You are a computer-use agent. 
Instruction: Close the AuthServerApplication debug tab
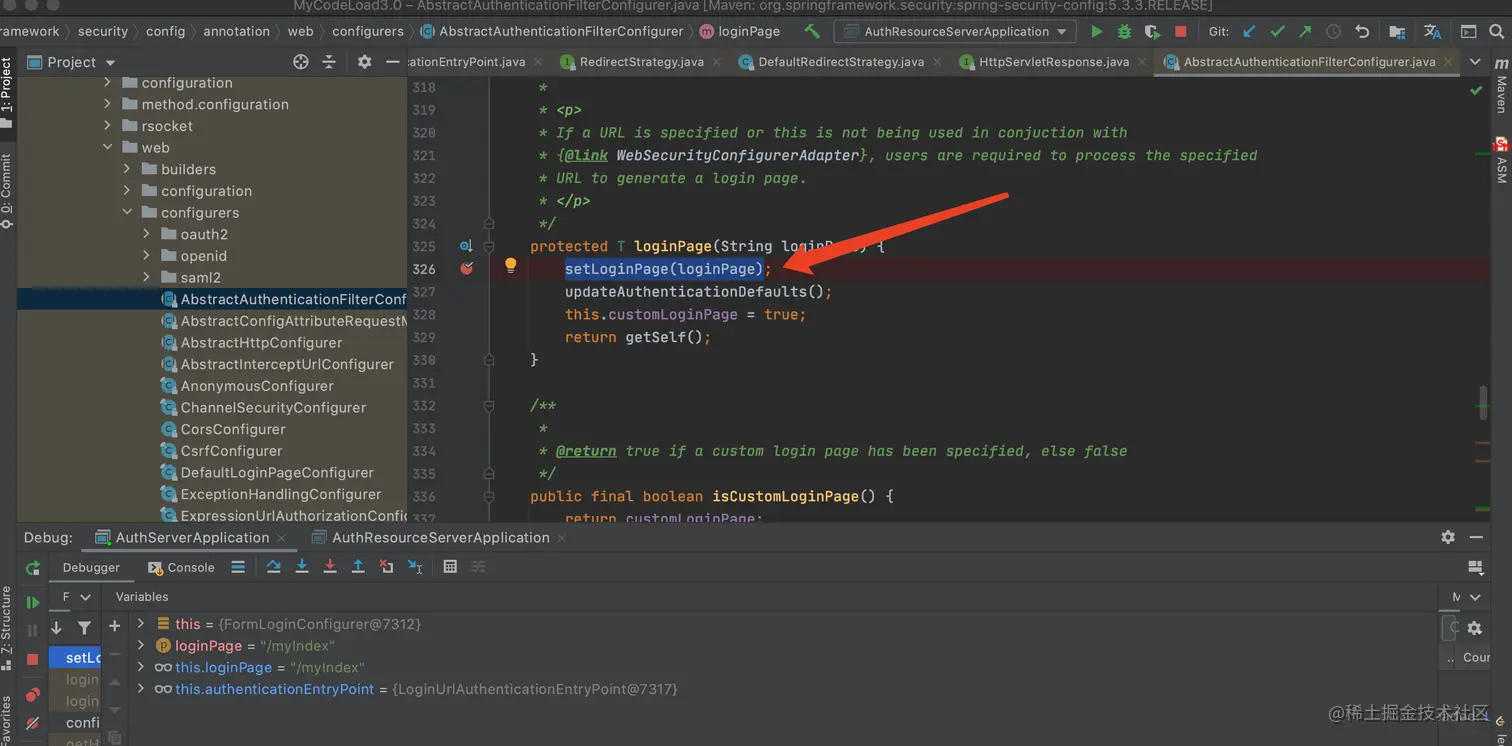pyautogui.click(x=283, y=538)
